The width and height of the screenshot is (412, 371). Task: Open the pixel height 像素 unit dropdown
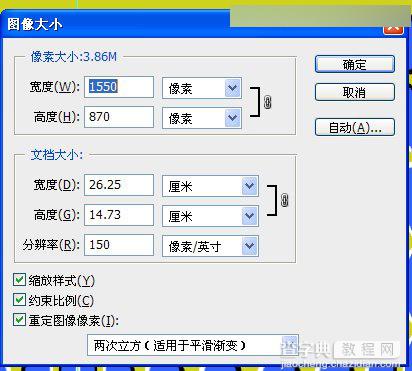point(202,118)
